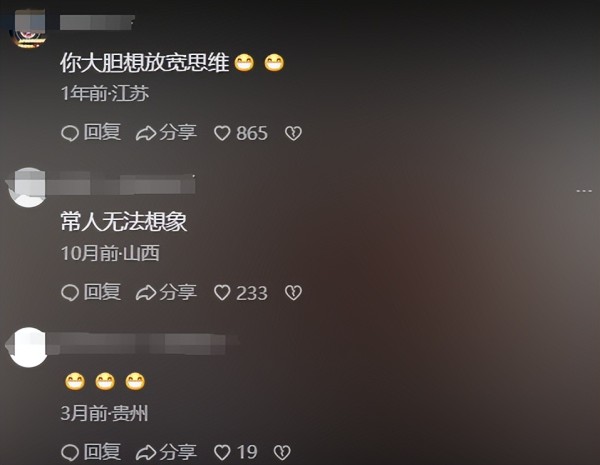The image size is (600, 465).
Task: Dislike the 山西 comment with broken heart
Action: 293,293
